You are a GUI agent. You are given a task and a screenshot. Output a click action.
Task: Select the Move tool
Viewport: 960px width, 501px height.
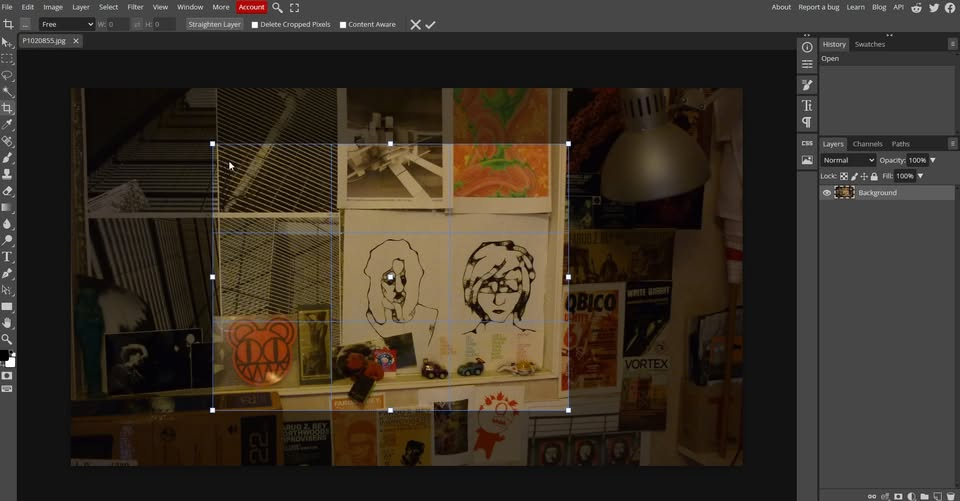(x=7, y=42)
